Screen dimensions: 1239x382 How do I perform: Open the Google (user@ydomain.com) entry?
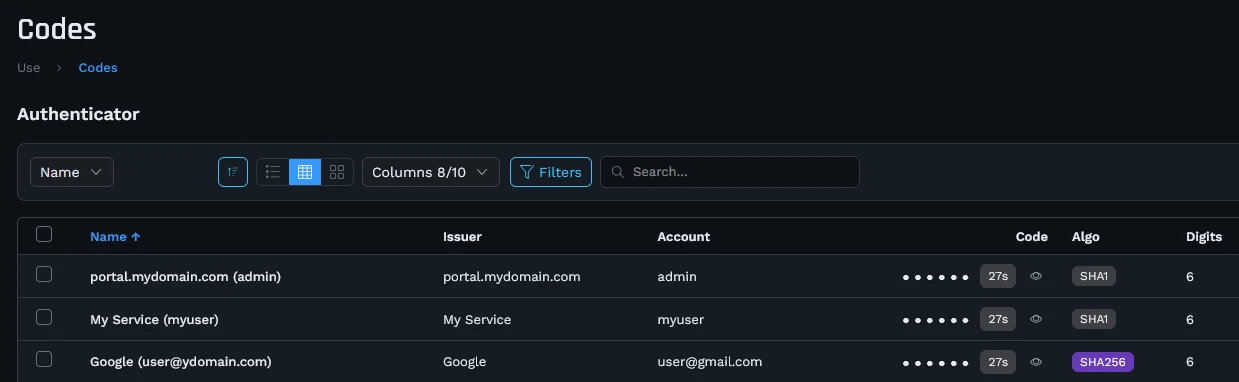(181, 362)
